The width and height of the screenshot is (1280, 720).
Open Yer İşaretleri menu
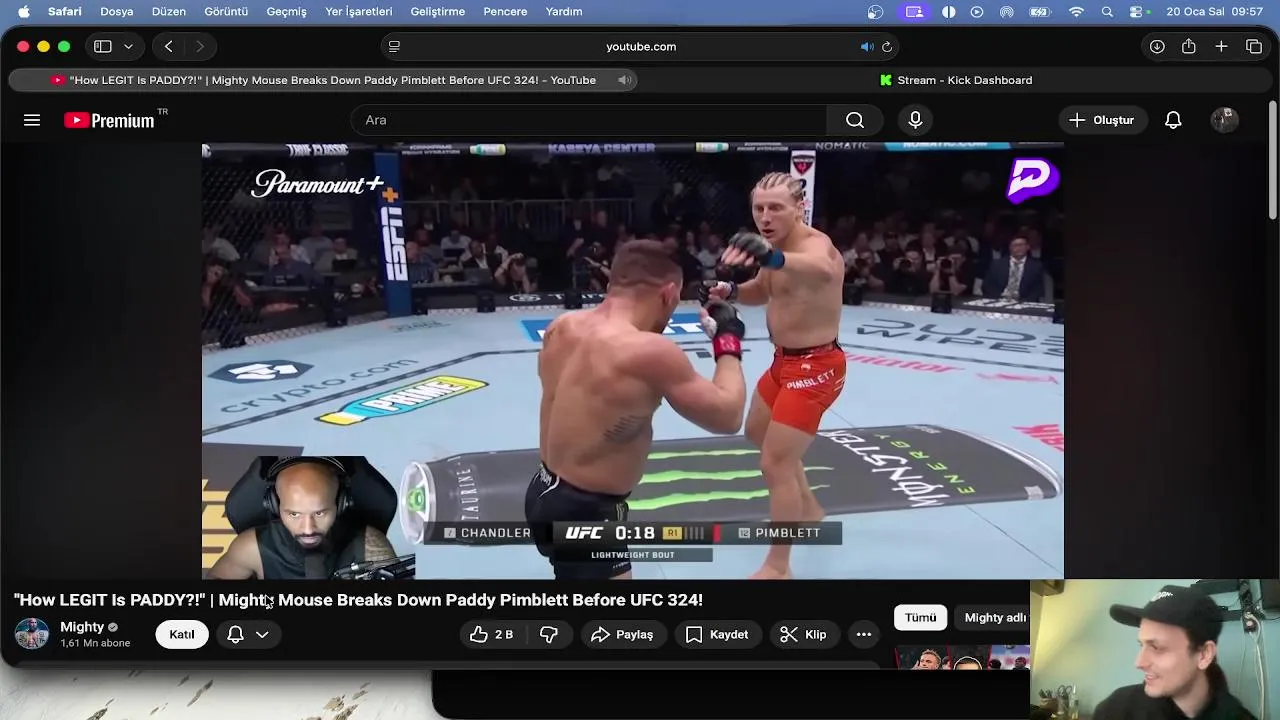359,12
